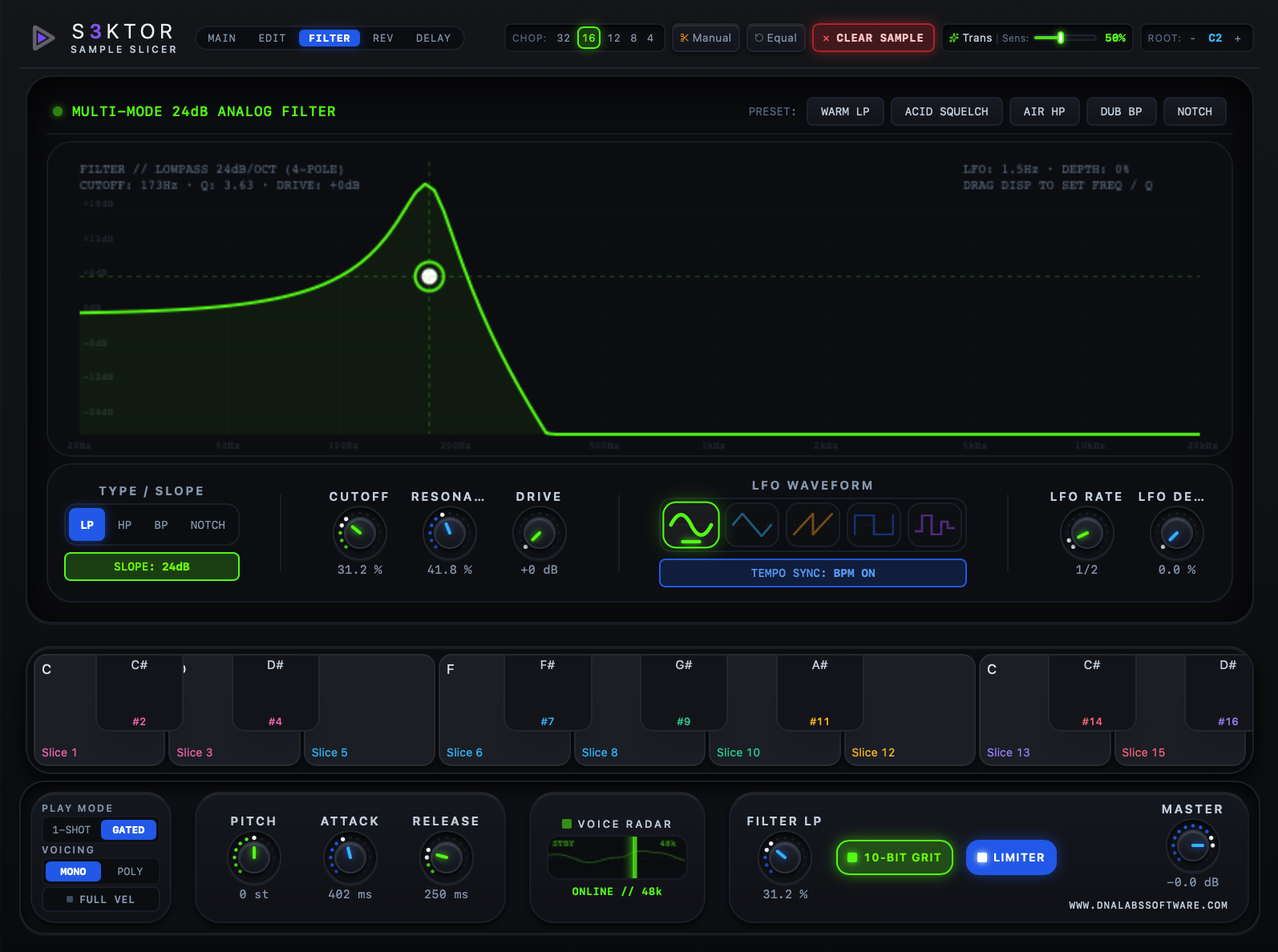Select the random step LFO waveform
Viewport: 1278px width, 952px height.
click(x=935, y=525)
